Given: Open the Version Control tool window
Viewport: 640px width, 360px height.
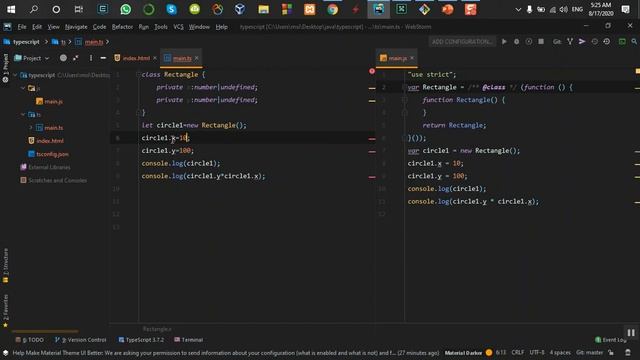Looking at the screenshot, I should coord(81,340).
